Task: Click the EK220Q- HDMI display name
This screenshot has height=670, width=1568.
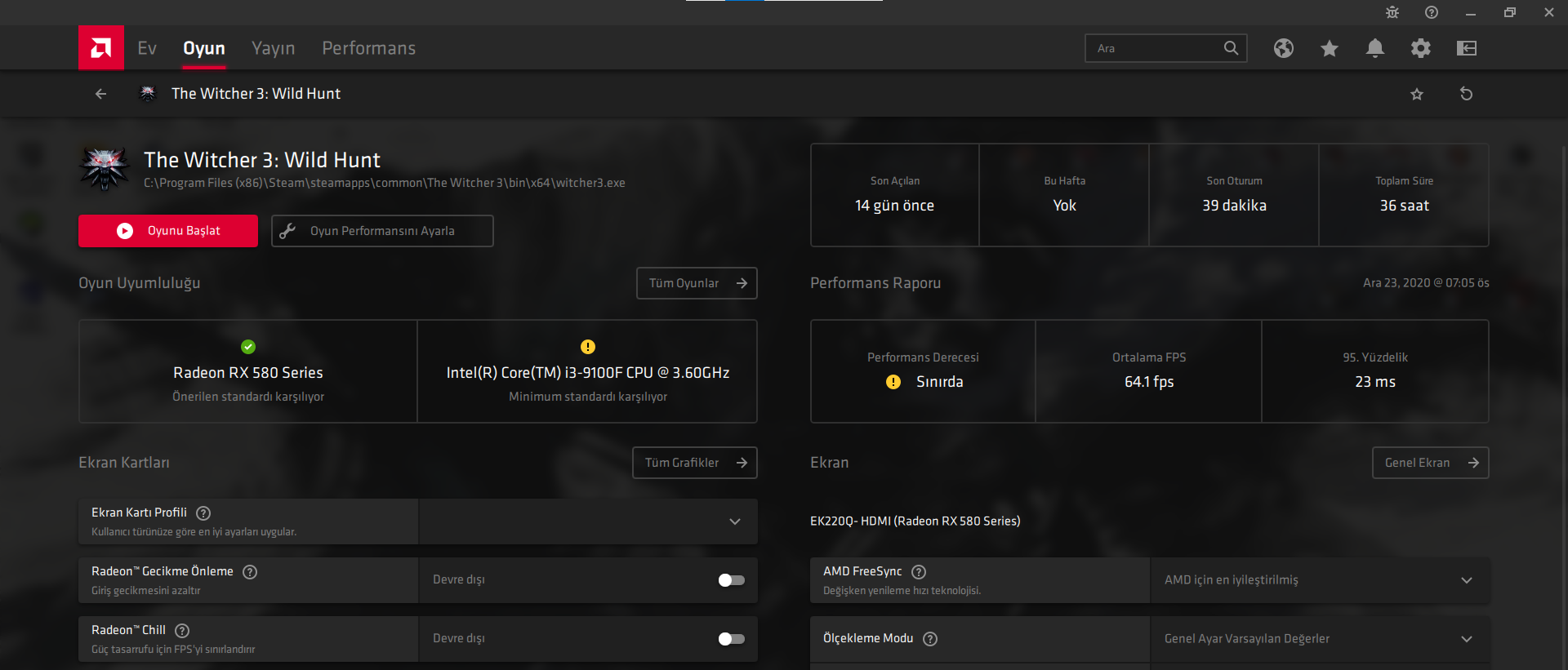Action: click(x=915, y=521)
